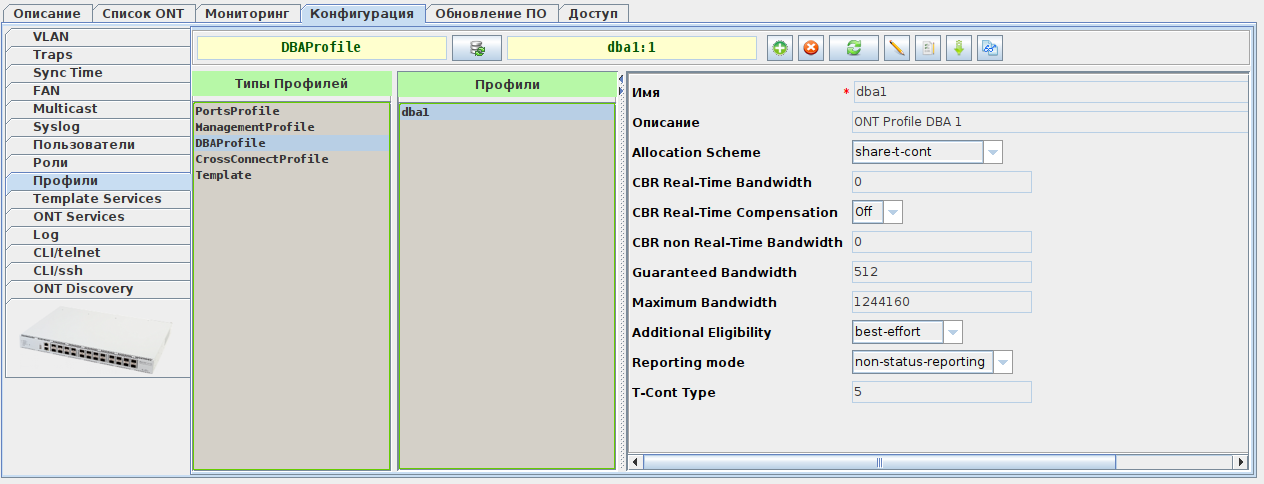Click the dba1:1 header label
The image size is (1264, 484).
tap(631, 48)
